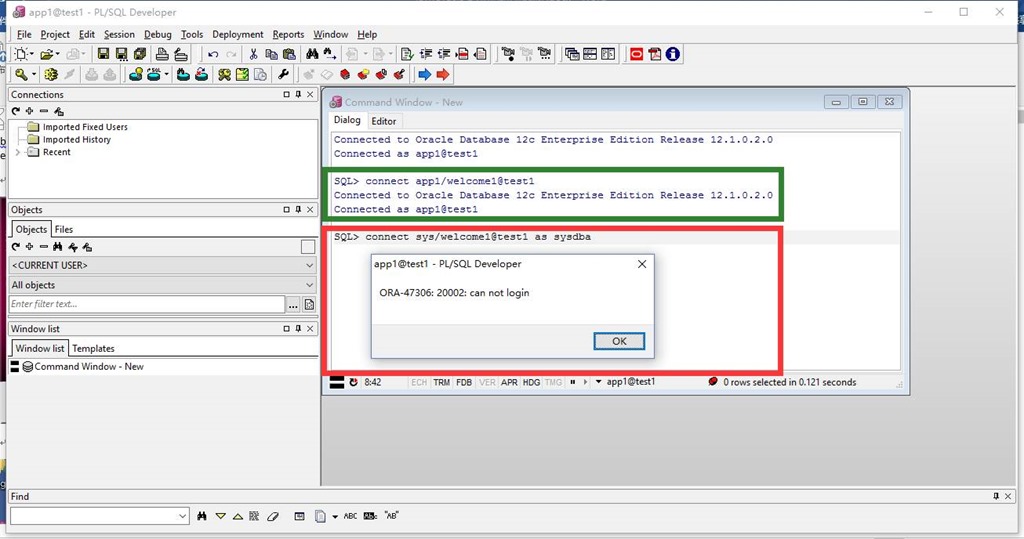Screen dimensions: 1024x539
Task: Click the Open folder toolbar icon
Action: point(46,54)
